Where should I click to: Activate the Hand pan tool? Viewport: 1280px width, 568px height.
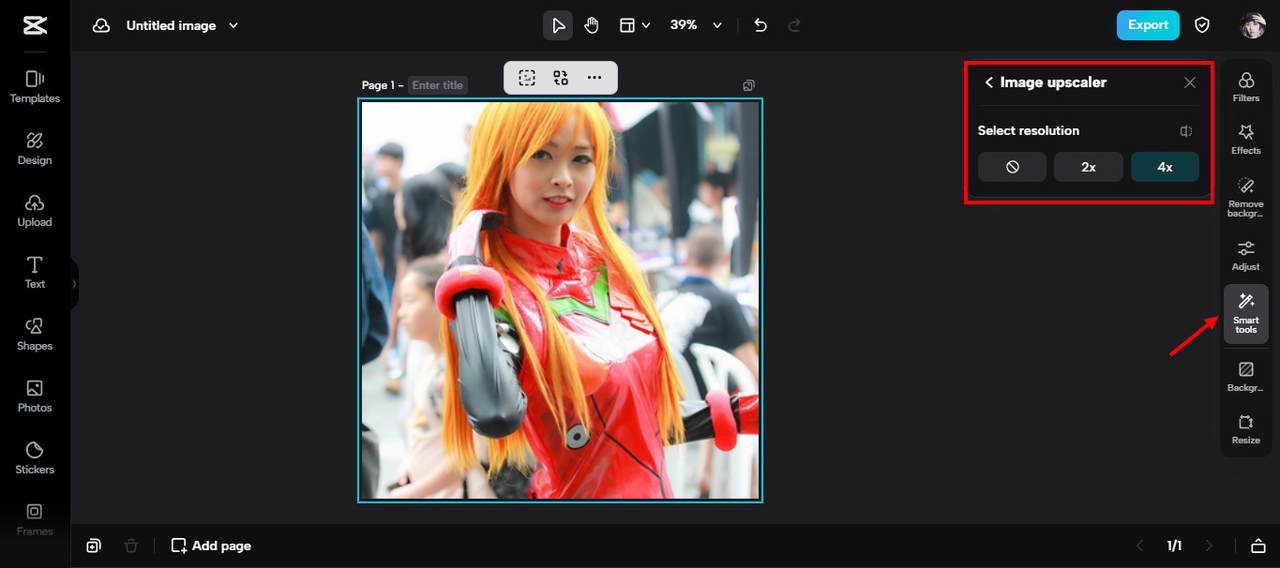(591, 25)
